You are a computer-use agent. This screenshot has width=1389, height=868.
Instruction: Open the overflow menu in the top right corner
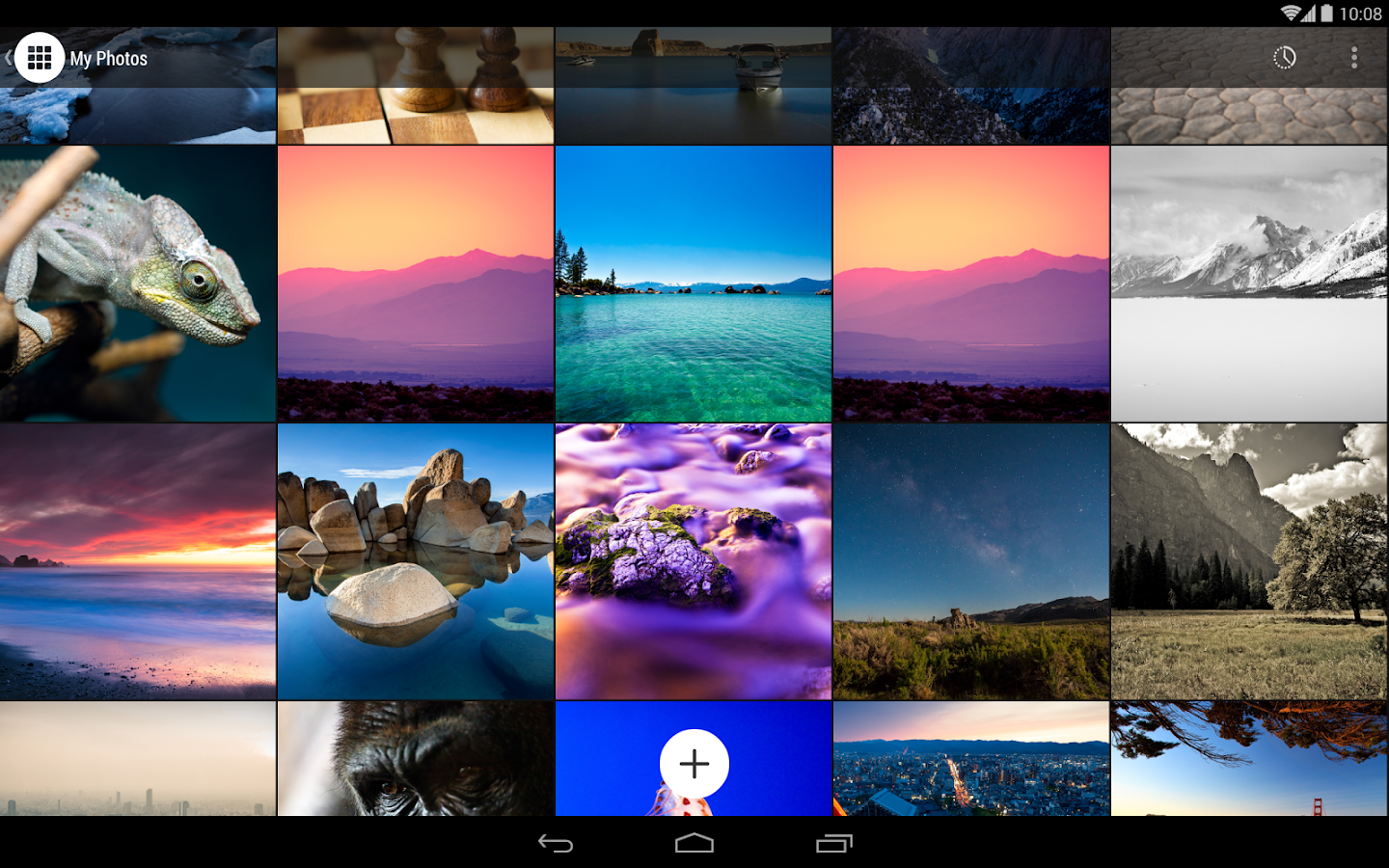[x=1354, y=58]
